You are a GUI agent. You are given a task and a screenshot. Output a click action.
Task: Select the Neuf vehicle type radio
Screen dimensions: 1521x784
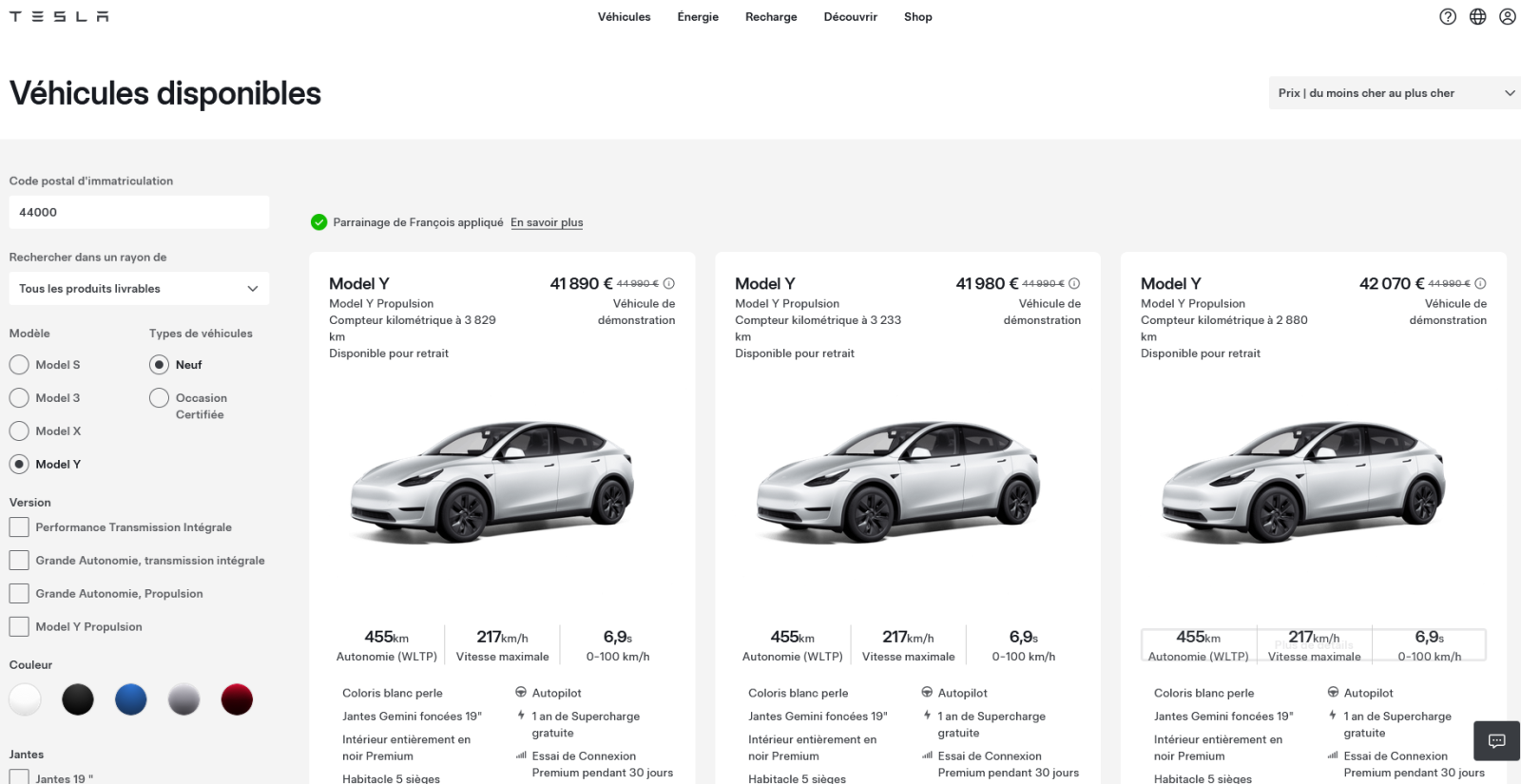(159, 365)
